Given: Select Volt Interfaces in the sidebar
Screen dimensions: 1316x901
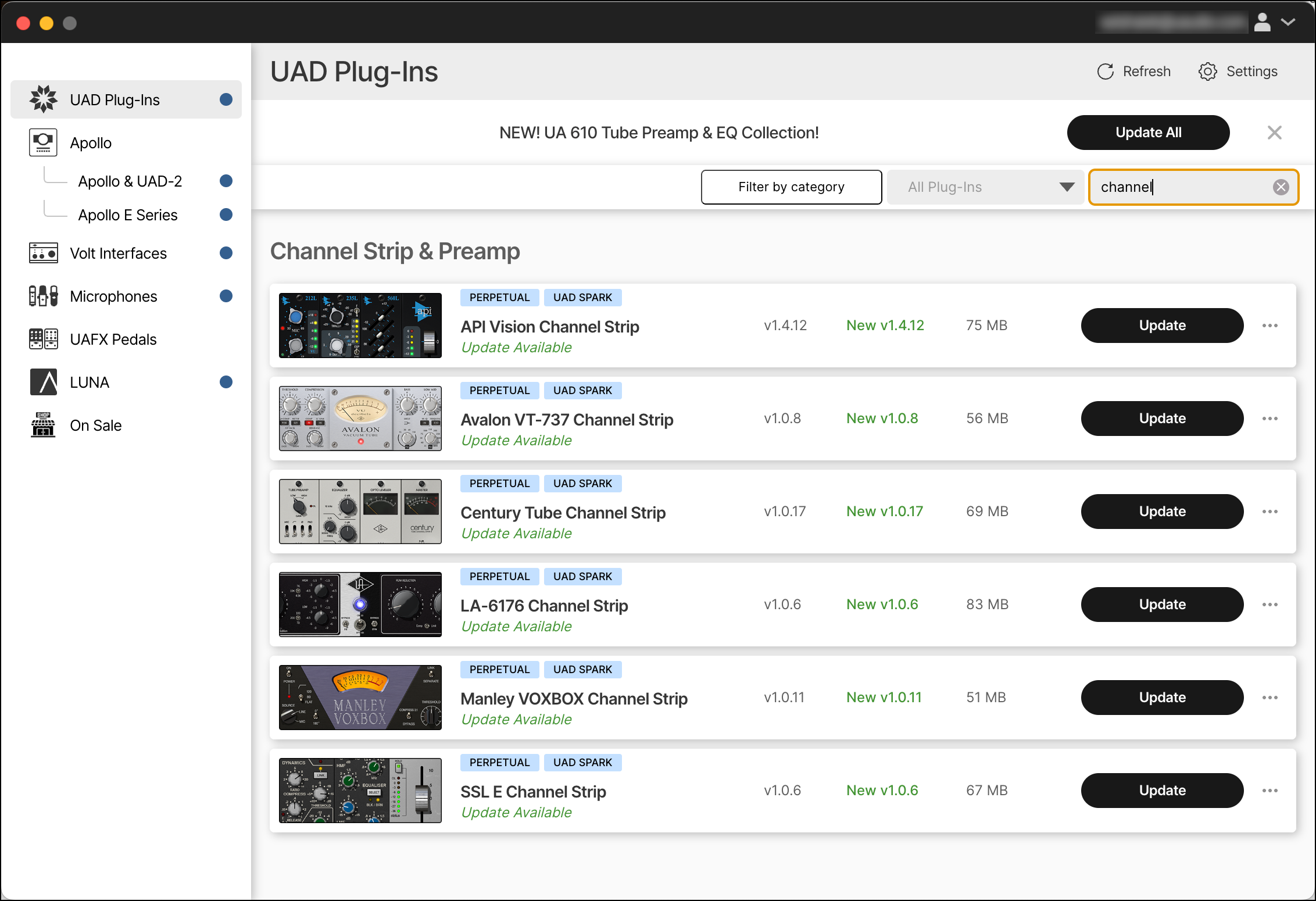Looking at the screenshot, I should [x=118, y=253].
